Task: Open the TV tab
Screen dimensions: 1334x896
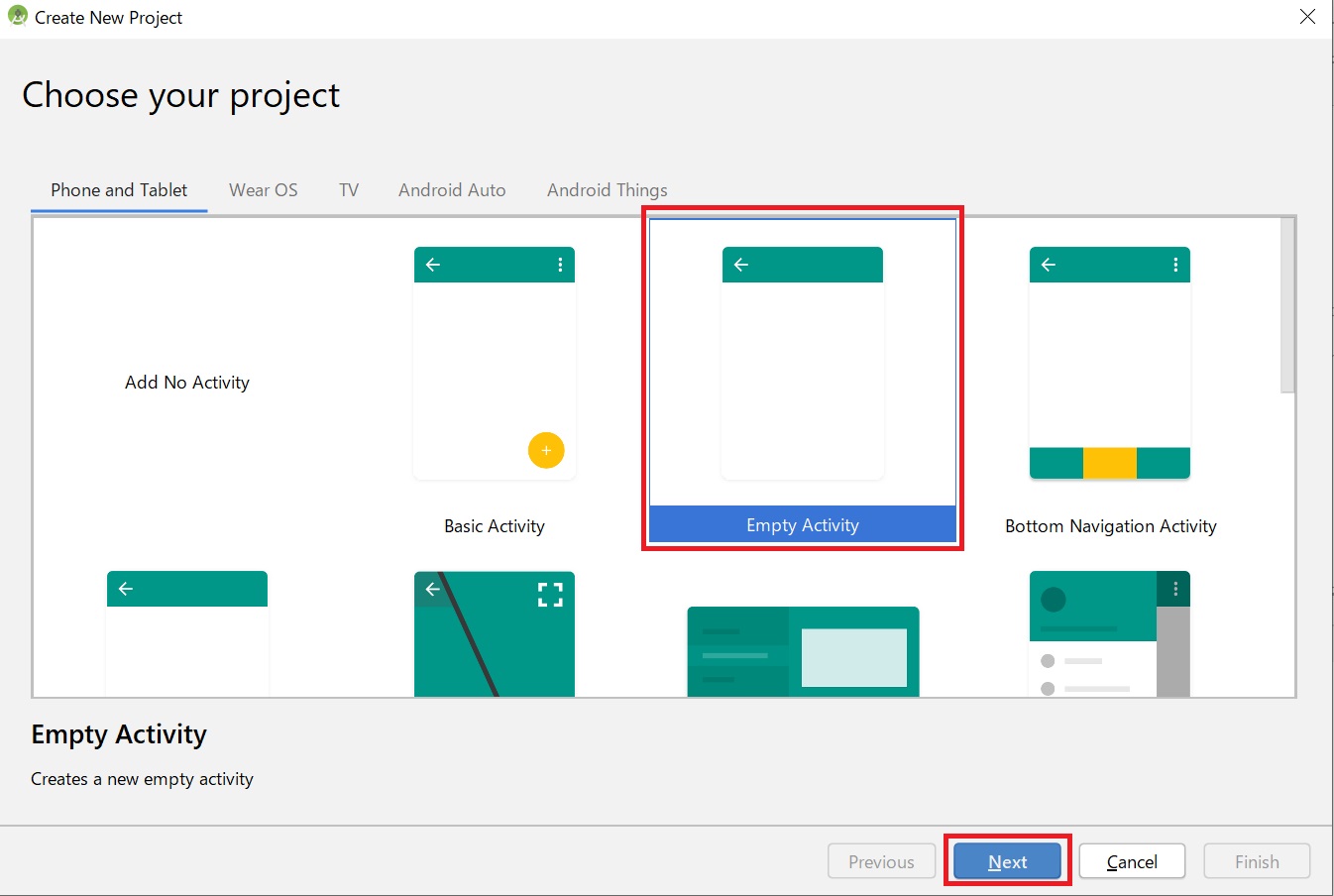Action: (x=349, y=190)
